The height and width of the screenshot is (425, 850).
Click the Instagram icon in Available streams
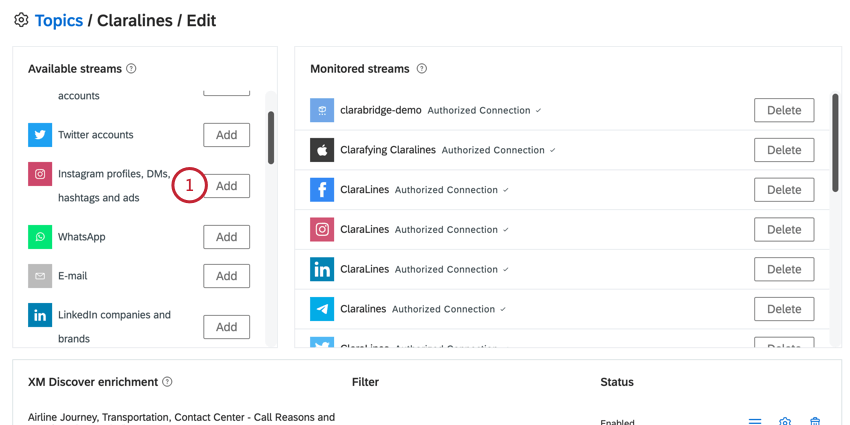(40, 174)
